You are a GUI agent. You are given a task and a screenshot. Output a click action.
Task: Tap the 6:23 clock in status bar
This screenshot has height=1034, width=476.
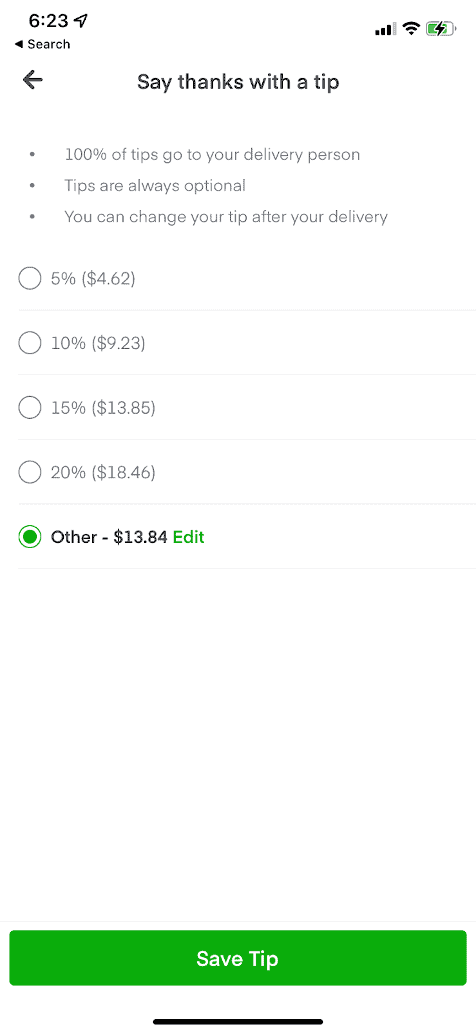[x=48, y=21]
